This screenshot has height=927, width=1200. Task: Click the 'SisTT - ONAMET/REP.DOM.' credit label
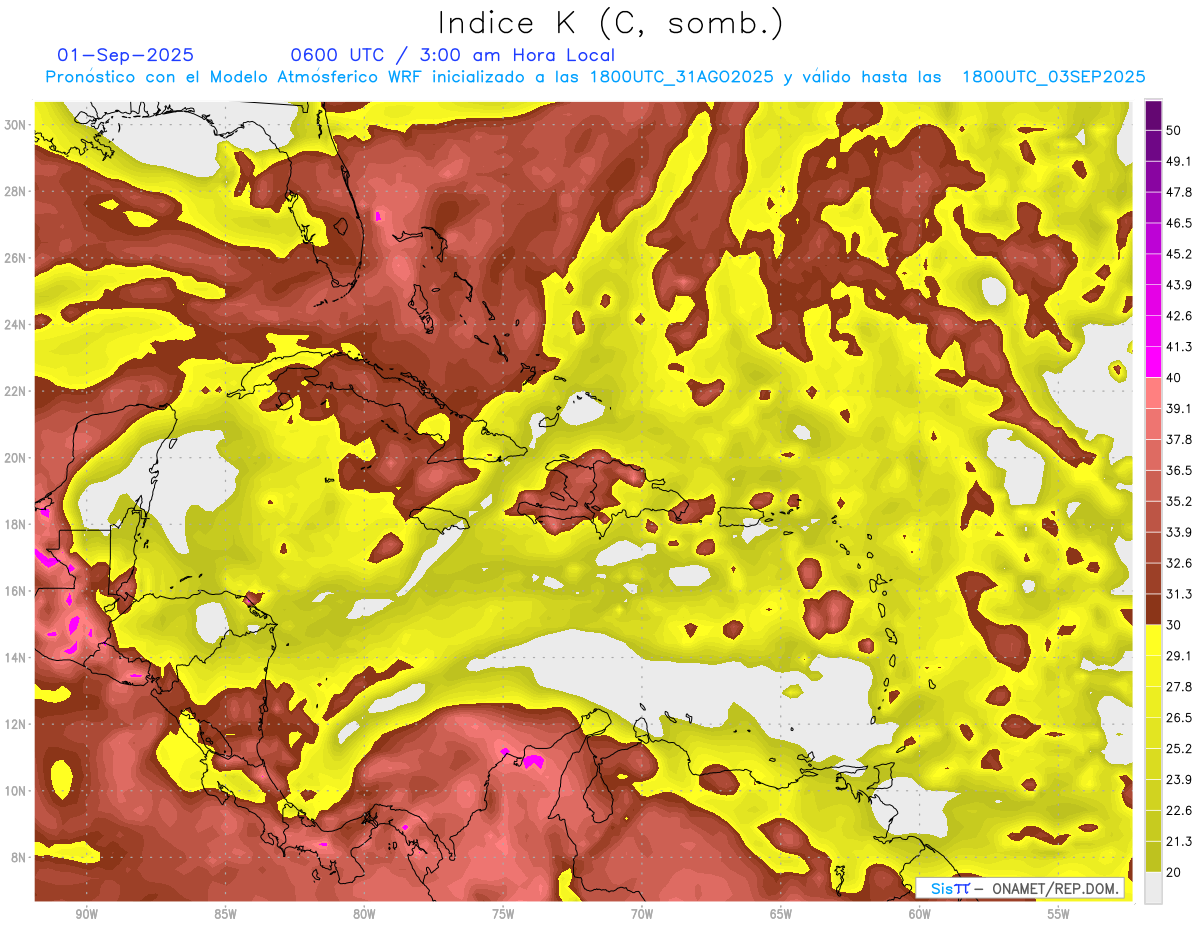(1022, 888)
